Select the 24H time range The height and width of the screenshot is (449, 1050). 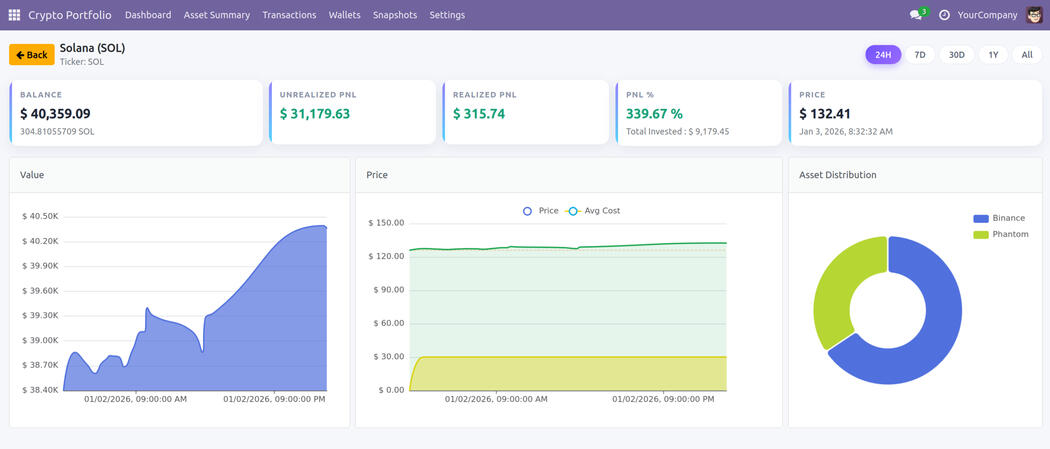[x=883, y=55]
